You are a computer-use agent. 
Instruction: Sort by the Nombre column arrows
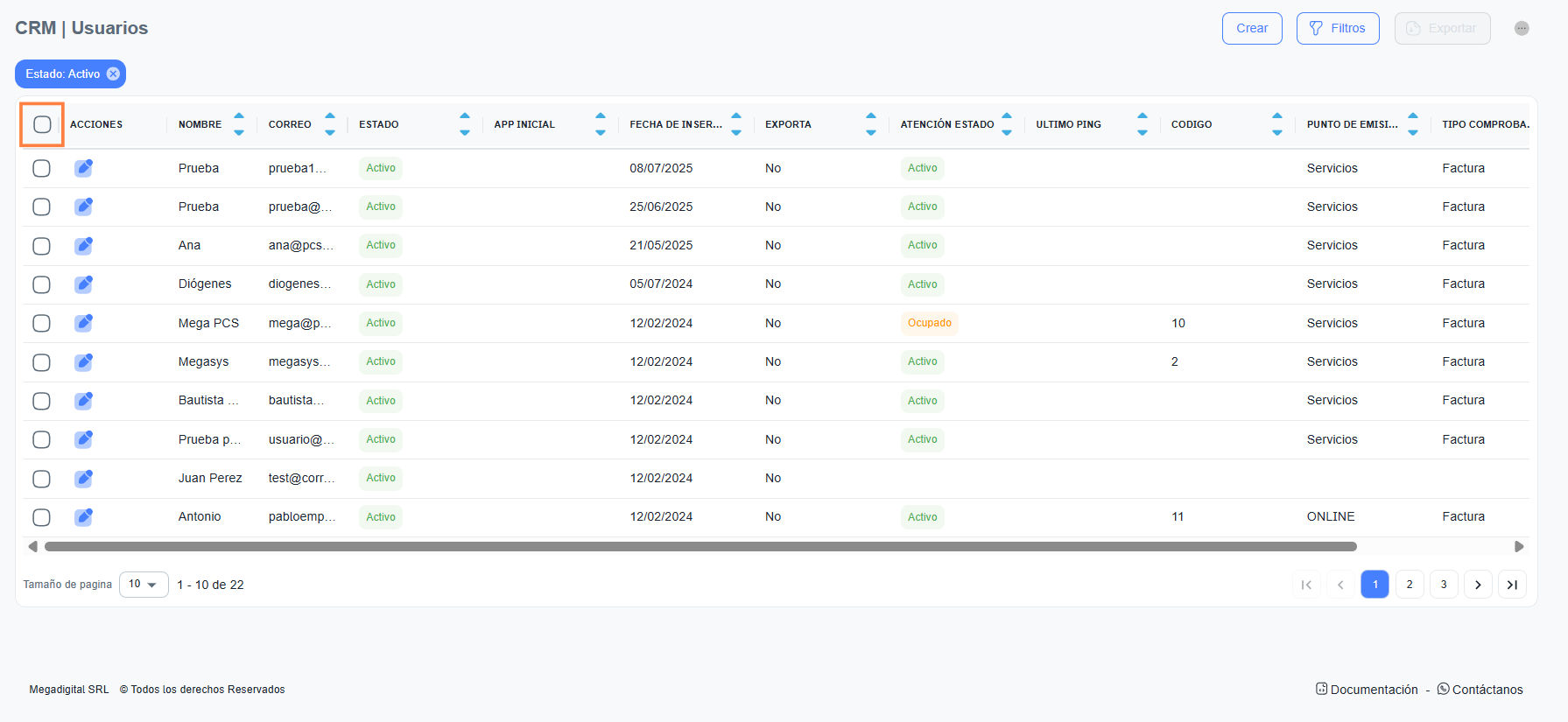point(239,124)
